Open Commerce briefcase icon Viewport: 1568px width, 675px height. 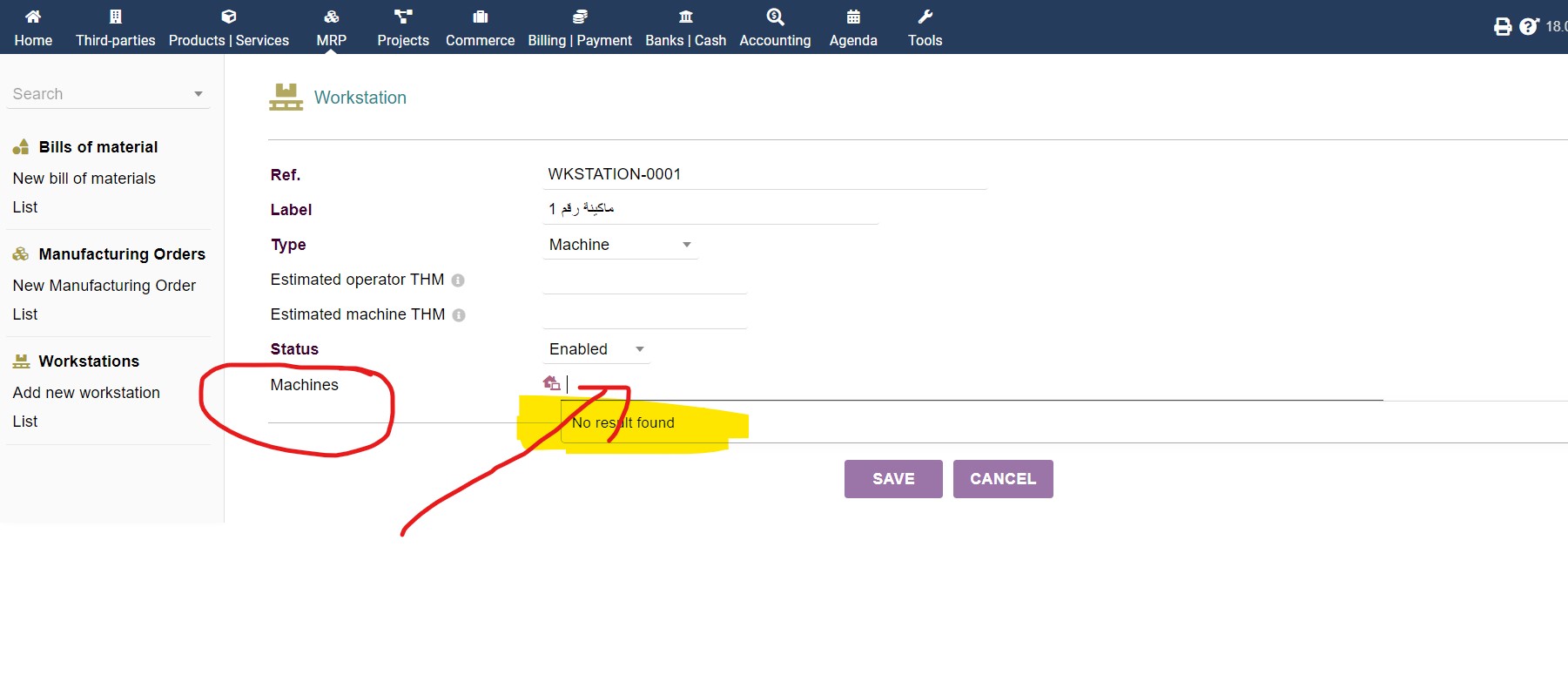(x=480, y=17)
